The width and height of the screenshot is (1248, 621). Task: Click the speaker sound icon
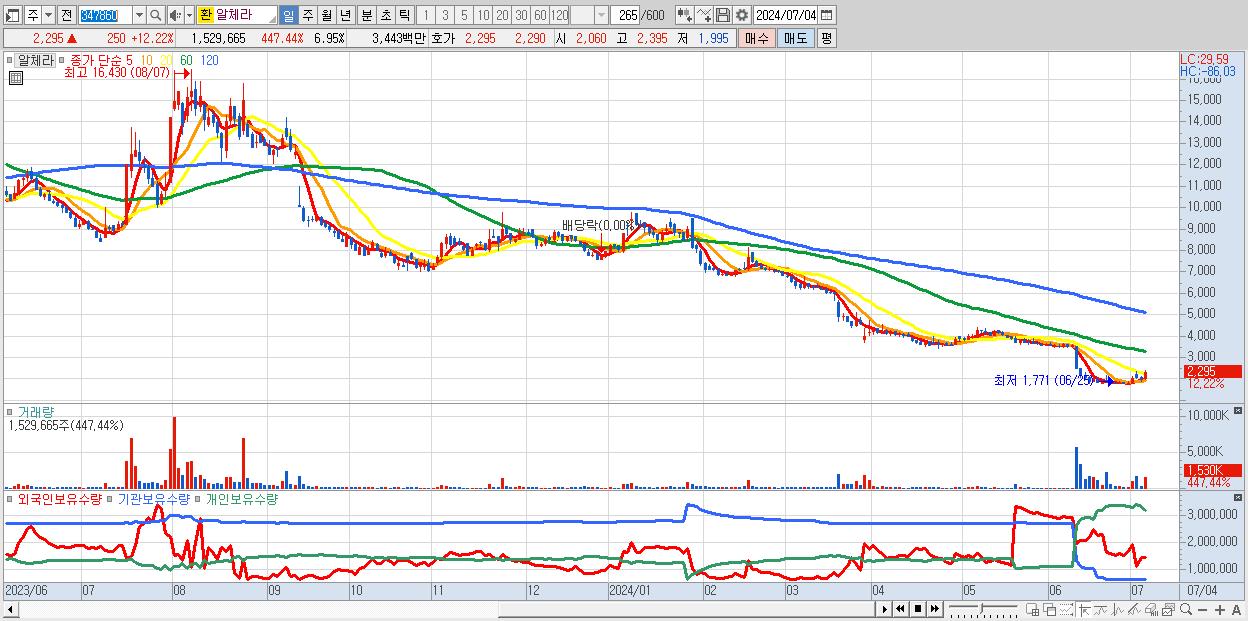(174, 15)
